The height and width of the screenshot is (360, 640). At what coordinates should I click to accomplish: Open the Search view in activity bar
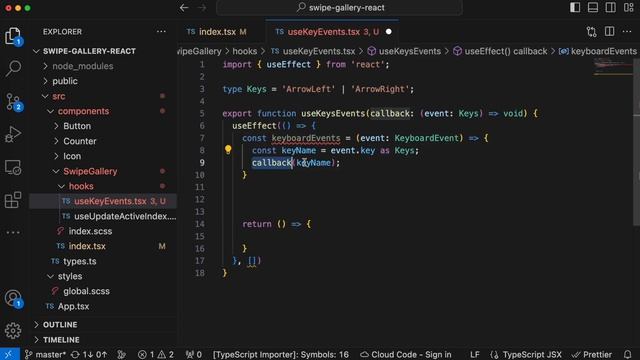pyautogui.click(x=13, y=69)
